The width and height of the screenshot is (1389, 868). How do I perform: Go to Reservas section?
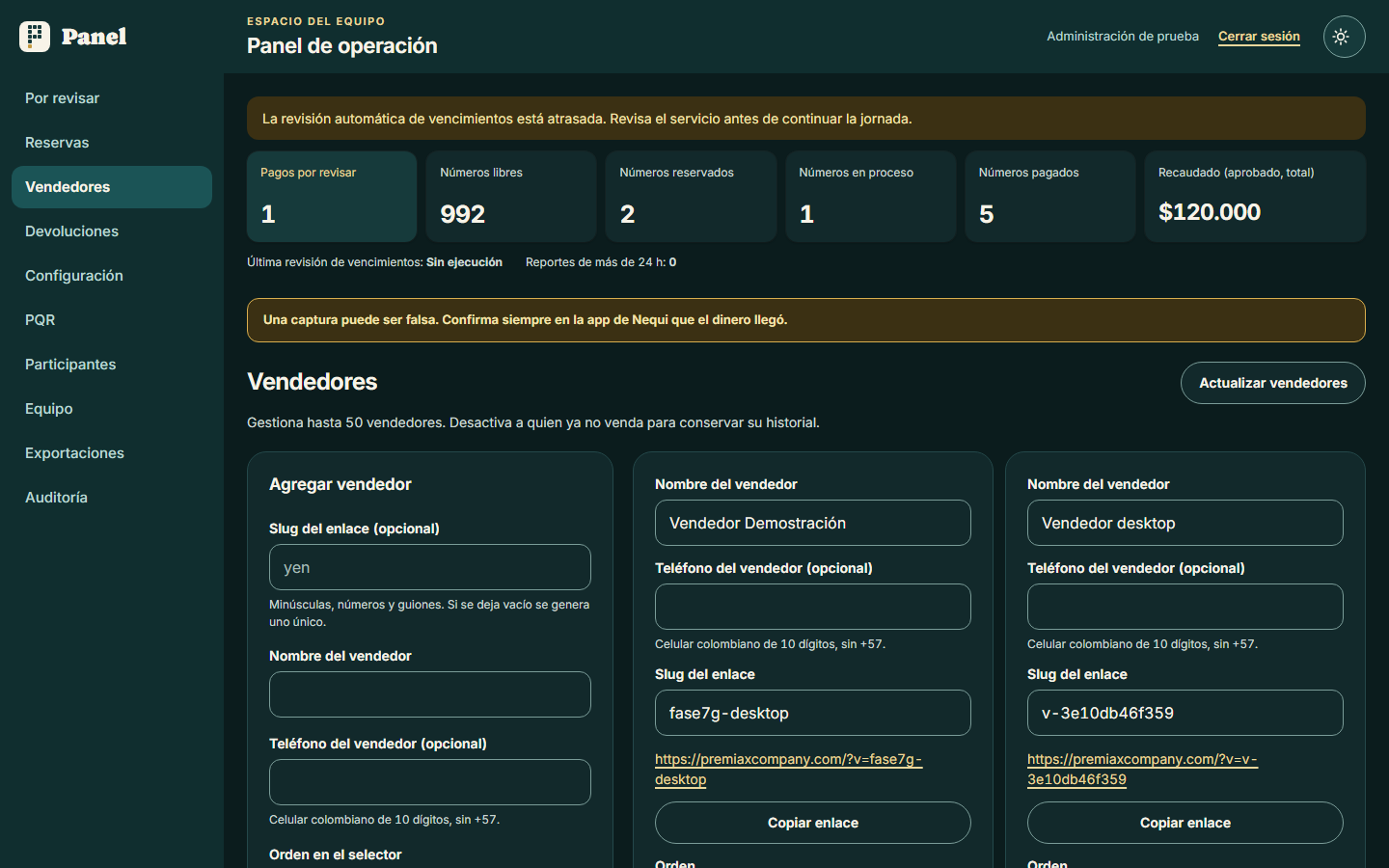[x=112, y=143]
